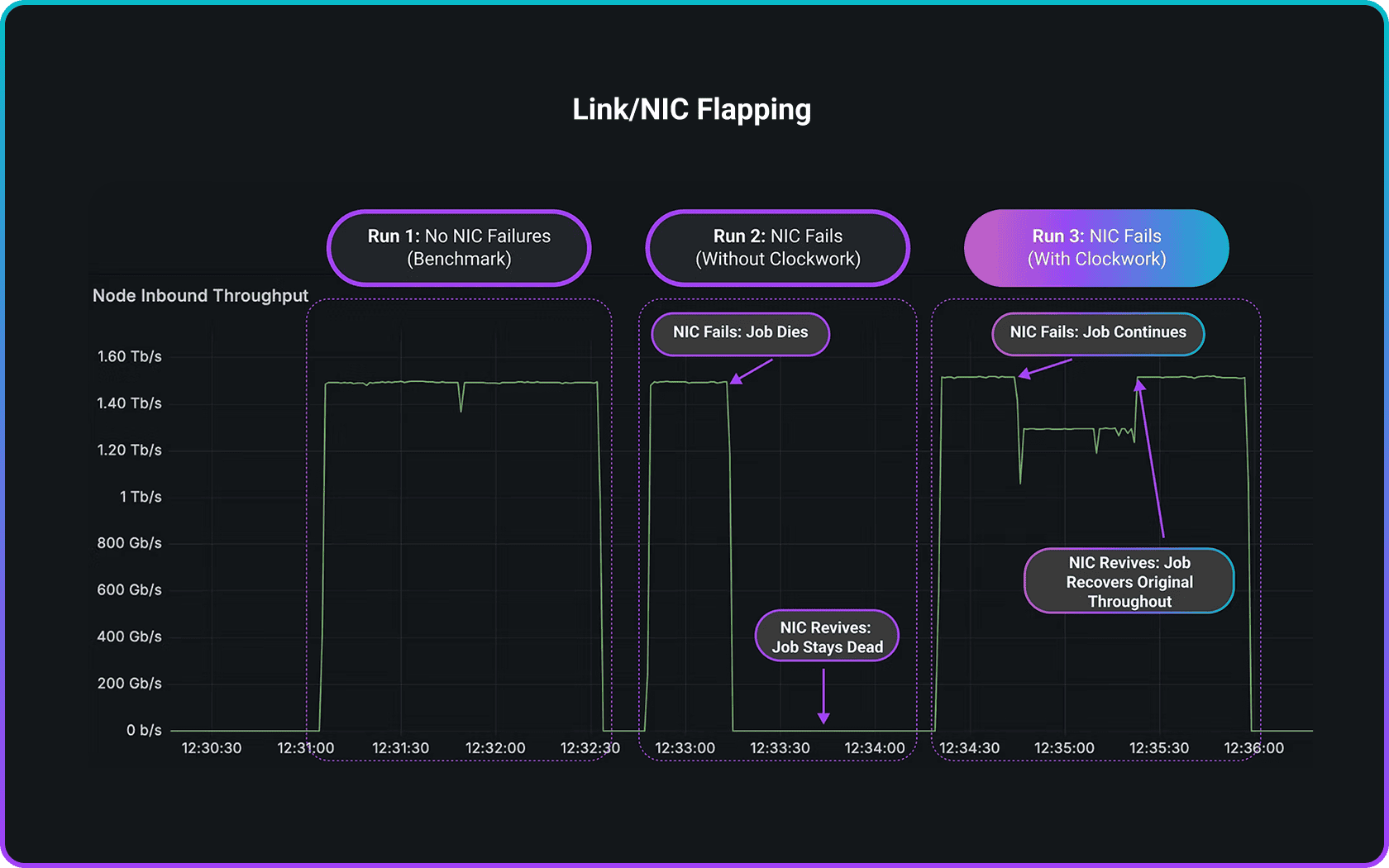Select the 12:30:30 time tick
1389x868 pixels.
[212, 748]
